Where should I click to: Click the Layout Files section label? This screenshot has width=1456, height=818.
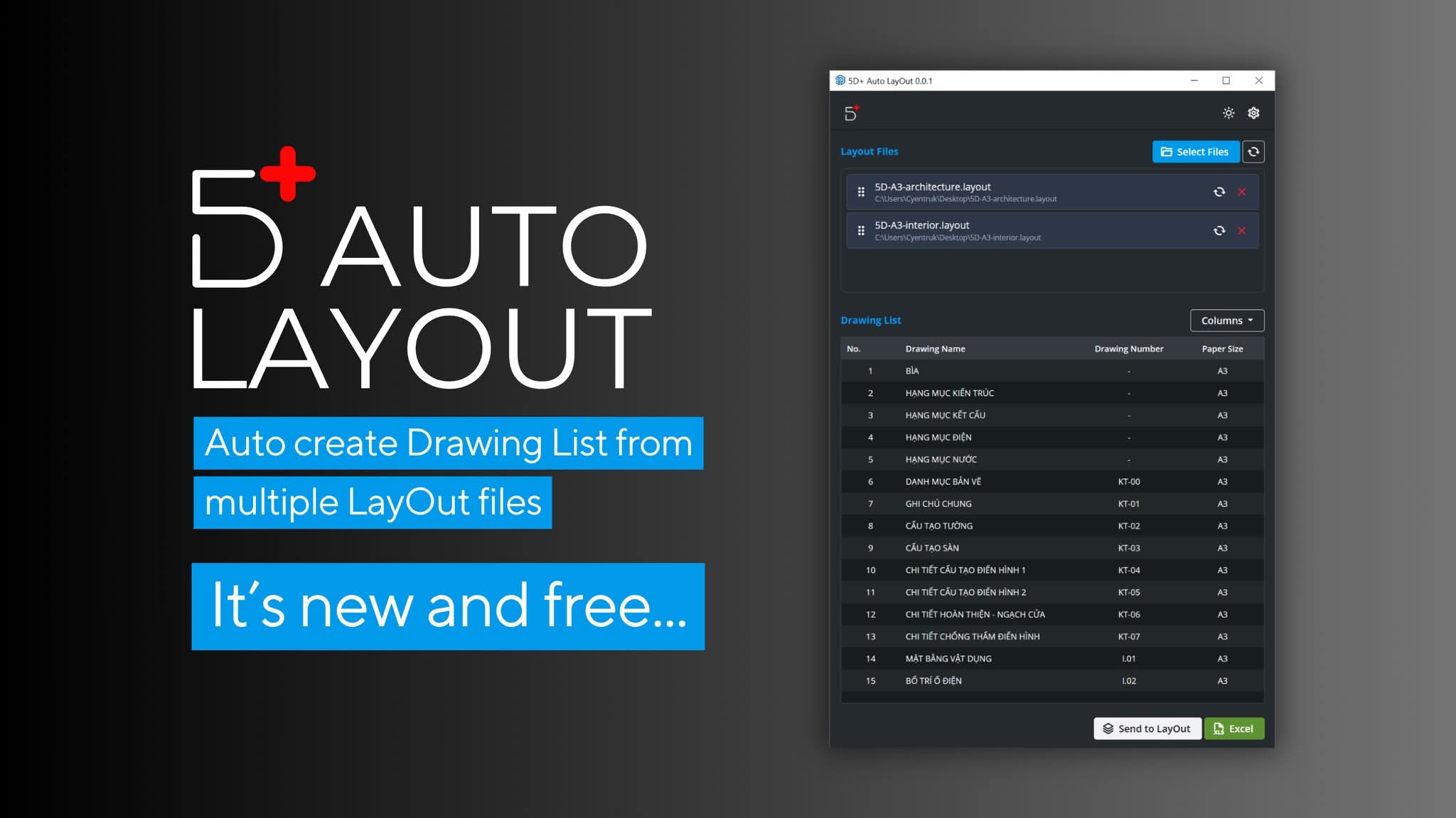[869, 151]
